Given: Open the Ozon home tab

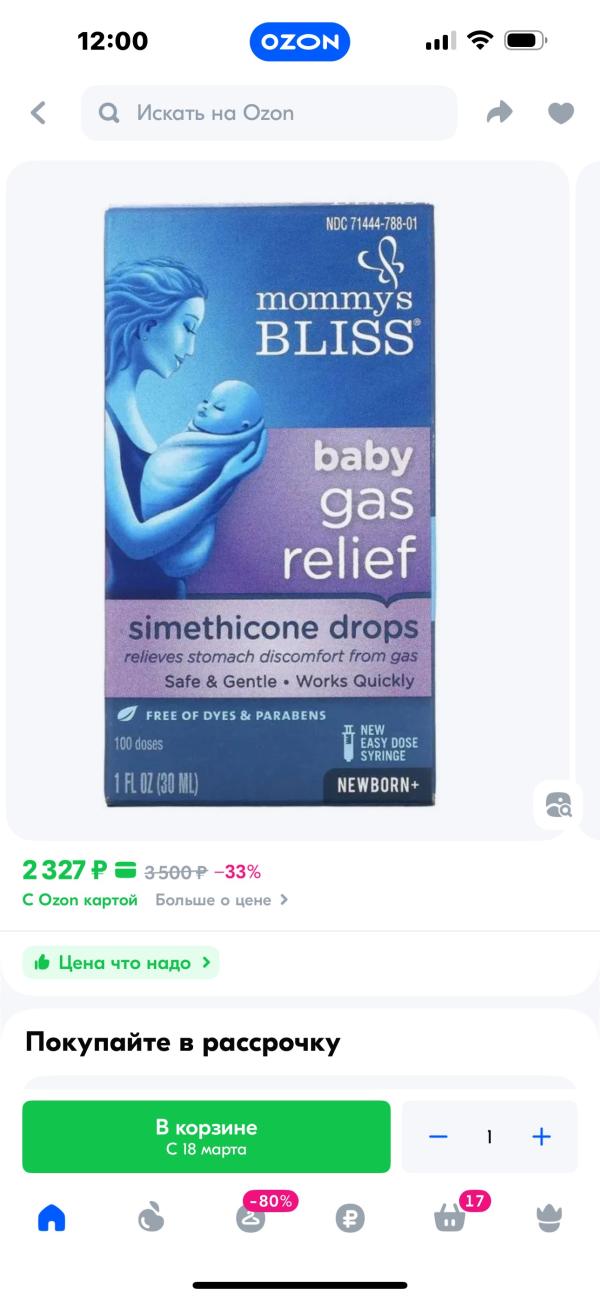Looking at the screenshot, I should coord(51,1217).
